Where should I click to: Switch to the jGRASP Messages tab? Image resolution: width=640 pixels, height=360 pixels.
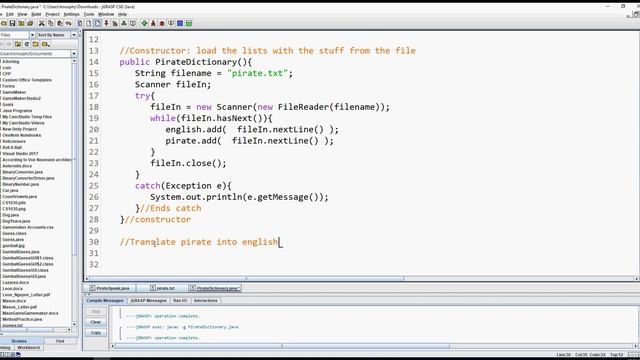point(149,300)
